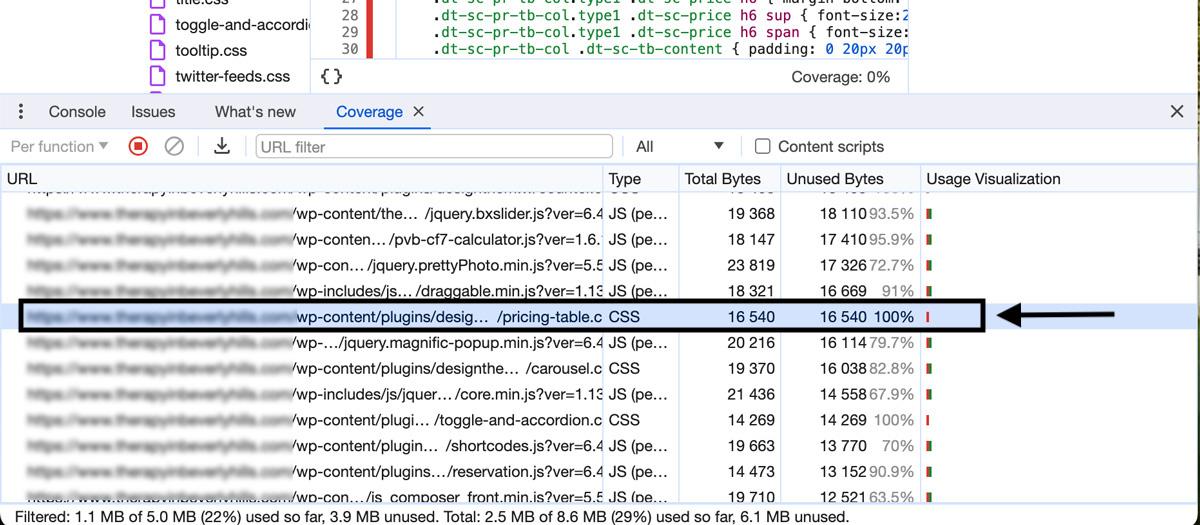Click total bytes value 16 540
1200x525 pixels.
[x=751, y=316]
